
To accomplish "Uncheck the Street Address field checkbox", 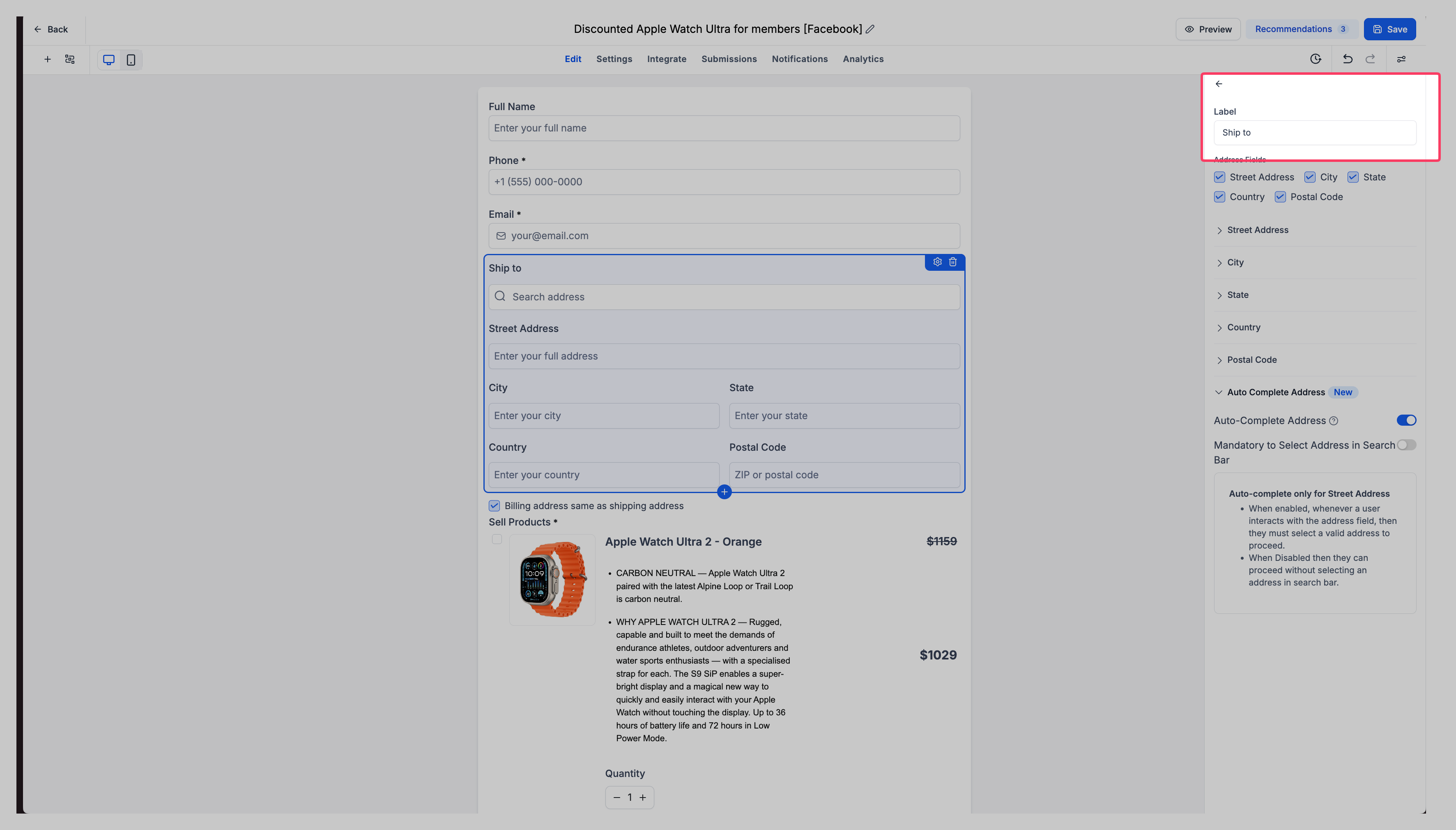I will coord(1219,177).
